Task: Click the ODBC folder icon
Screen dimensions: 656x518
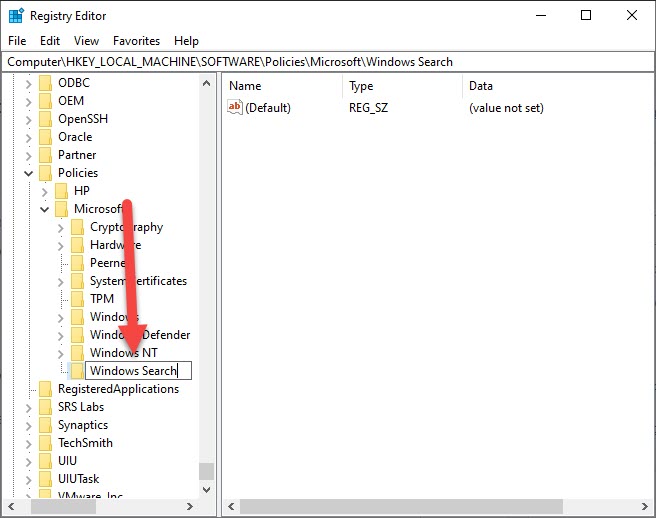Action: coord(45,83)
